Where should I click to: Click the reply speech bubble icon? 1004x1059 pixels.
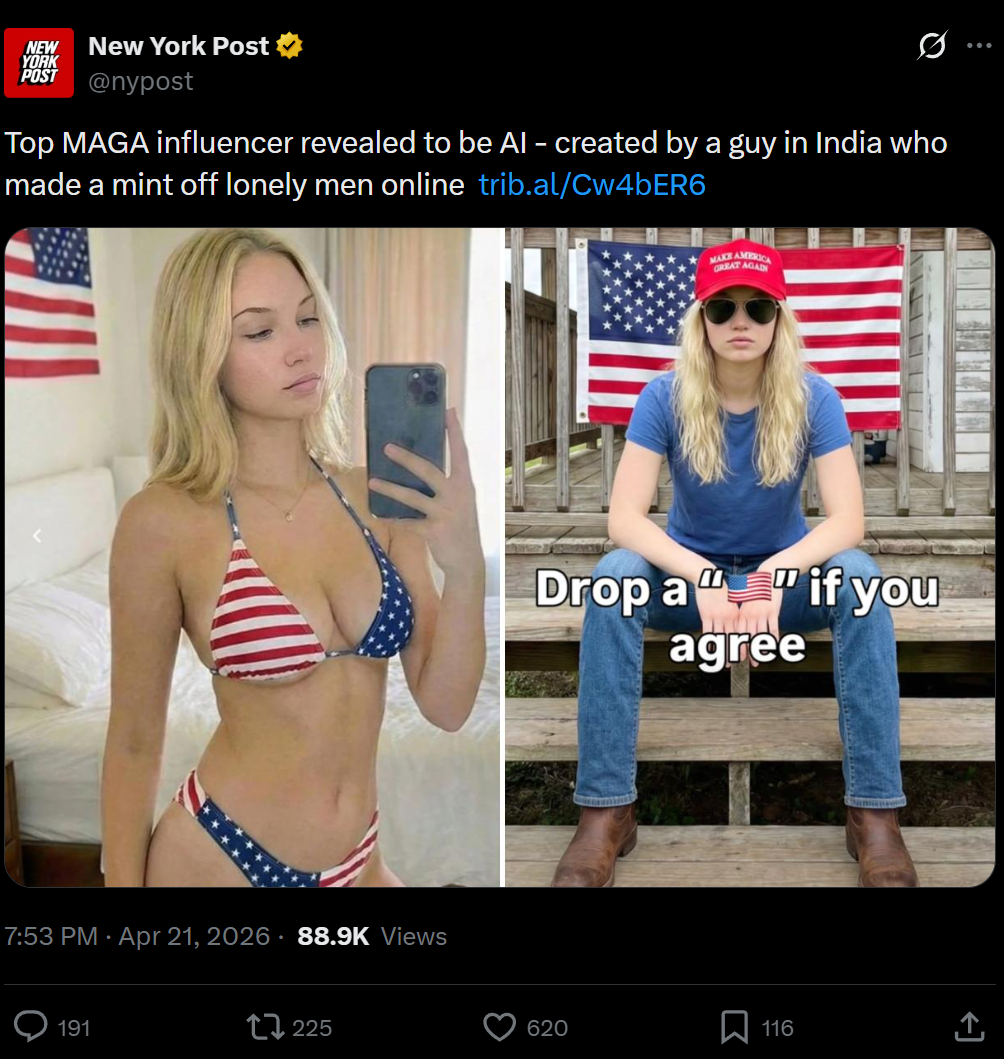tap(31, 1026)
